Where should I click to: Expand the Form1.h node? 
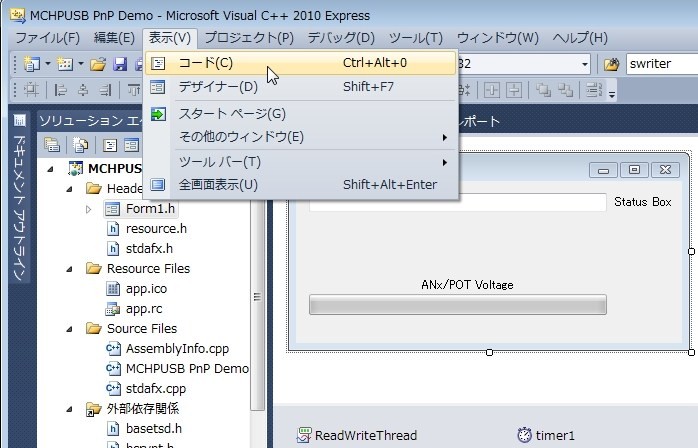[x=89, y=209]
